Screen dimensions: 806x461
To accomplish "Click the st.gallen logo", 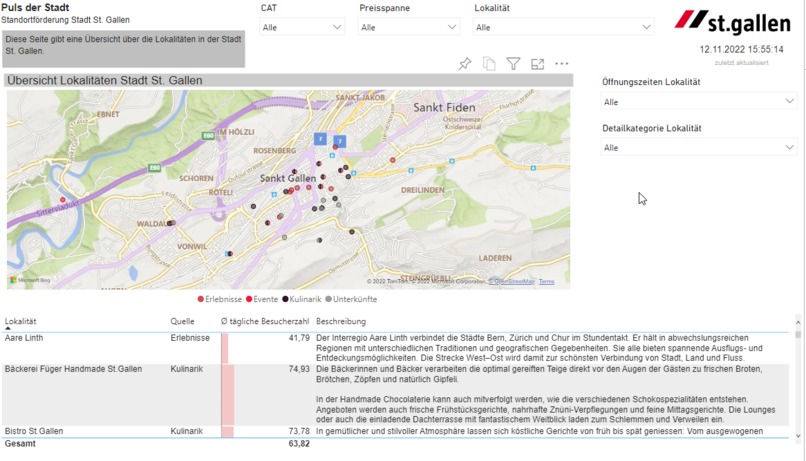I will (x=732, y=22).
